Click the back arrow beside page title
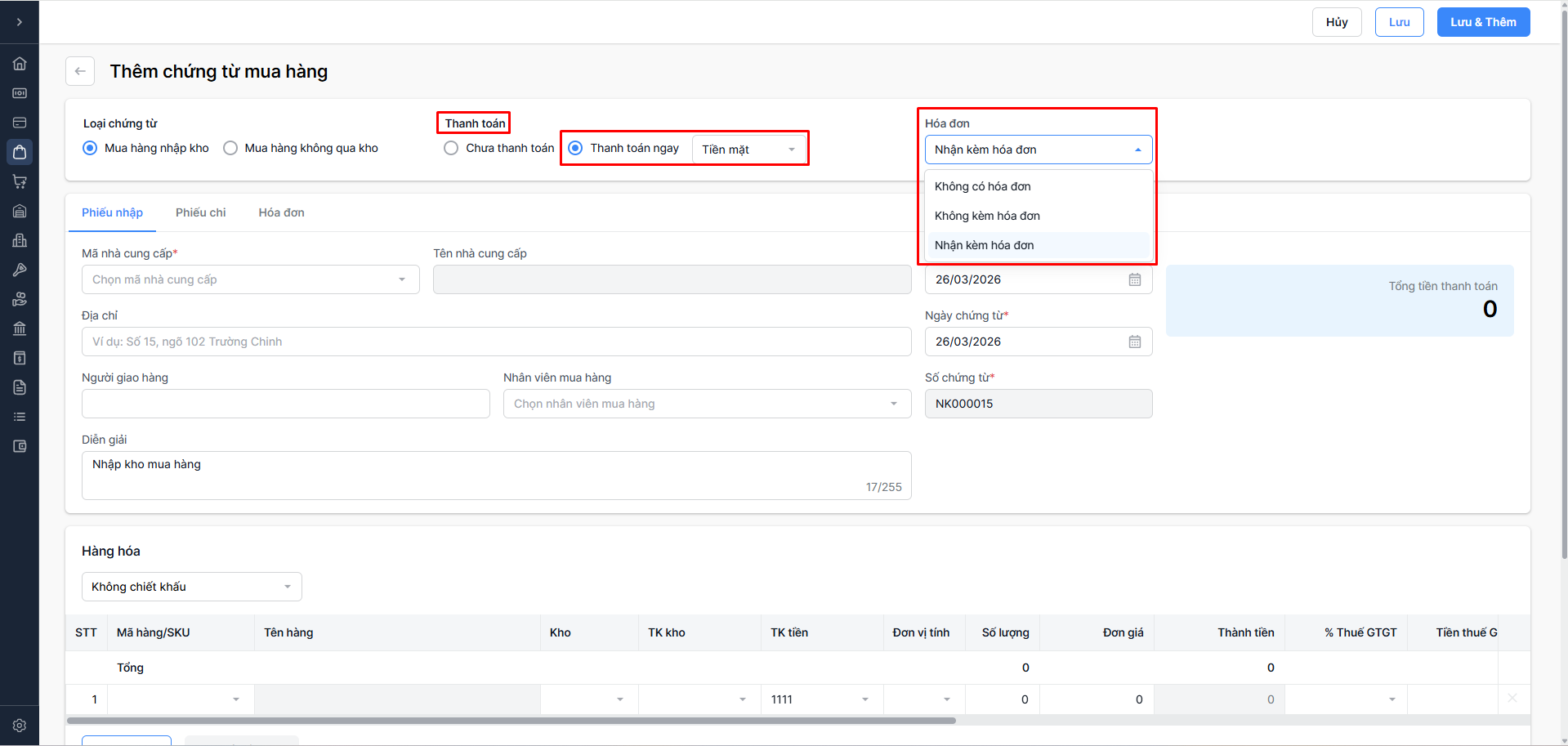The image size is (1568, 746). [80, 71]
